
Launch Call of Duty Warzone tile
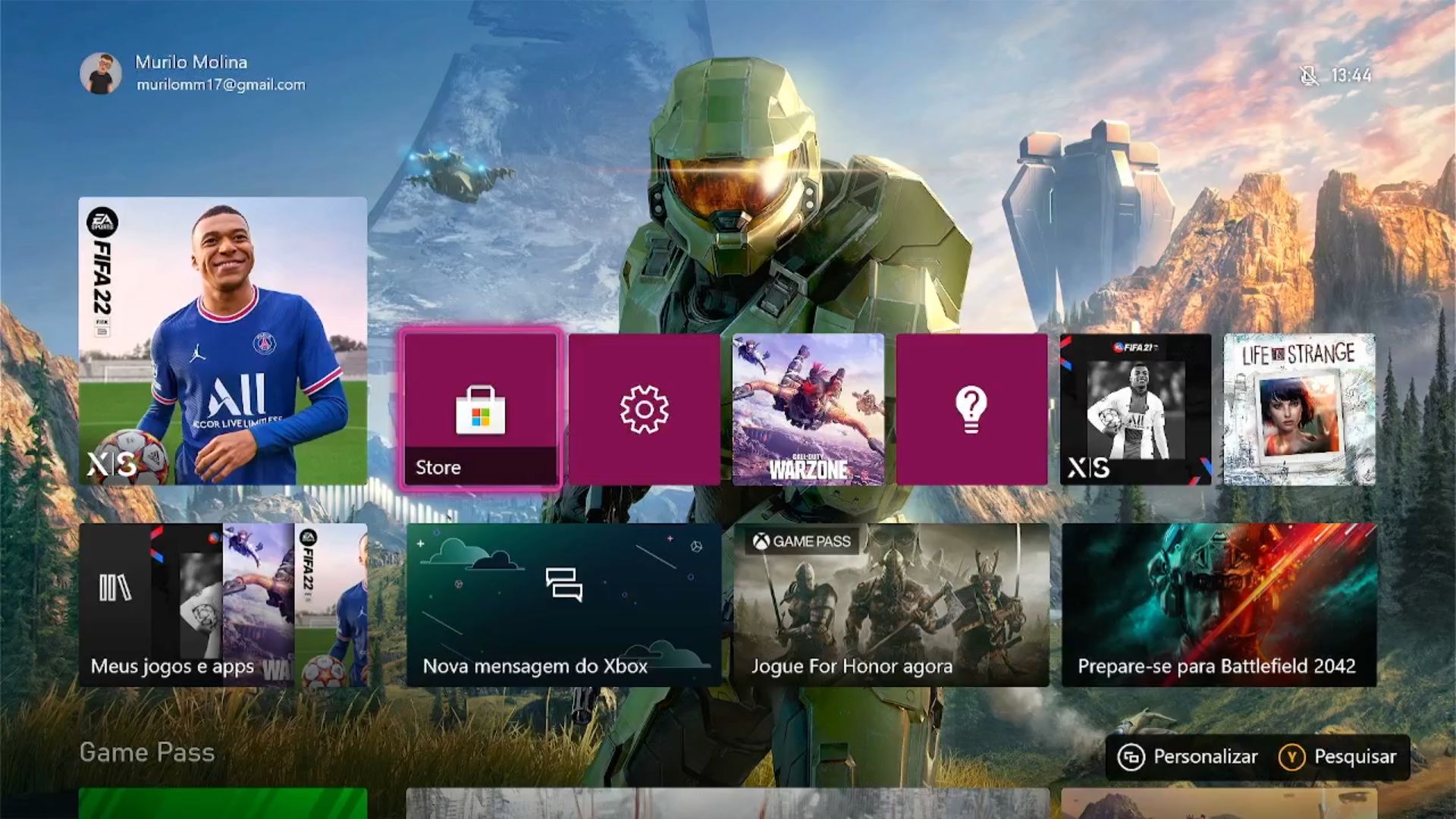point(808,408)
